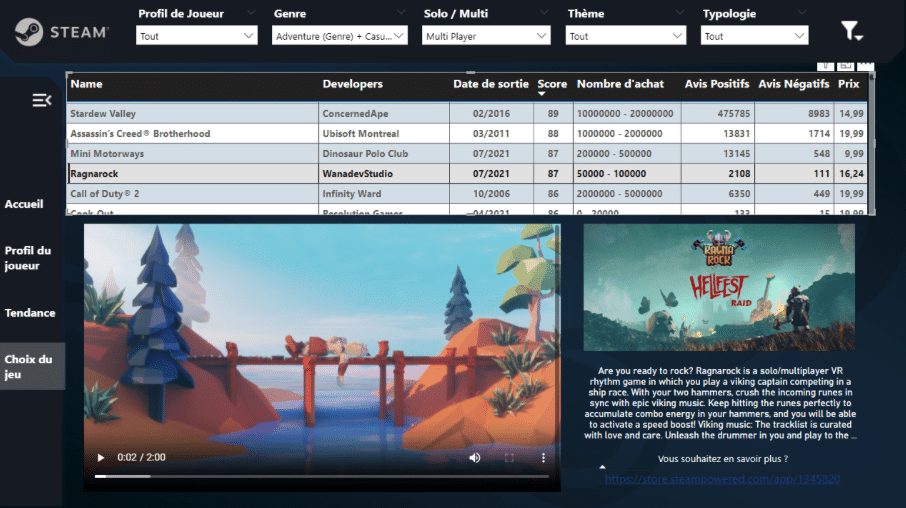The width and height of the screenshot is (906, 508).
Task: Click the 10000000 - 20000000 purchases cell
Action: tap(625, 114)
